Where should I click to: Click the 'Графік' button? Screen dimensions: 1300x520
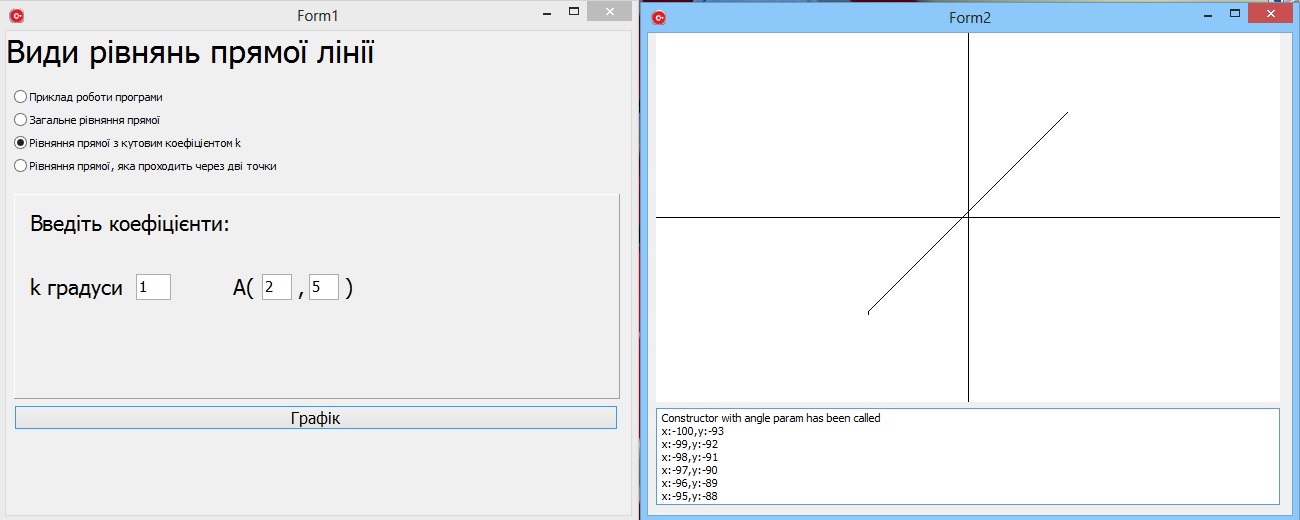(x=315, y=418)
